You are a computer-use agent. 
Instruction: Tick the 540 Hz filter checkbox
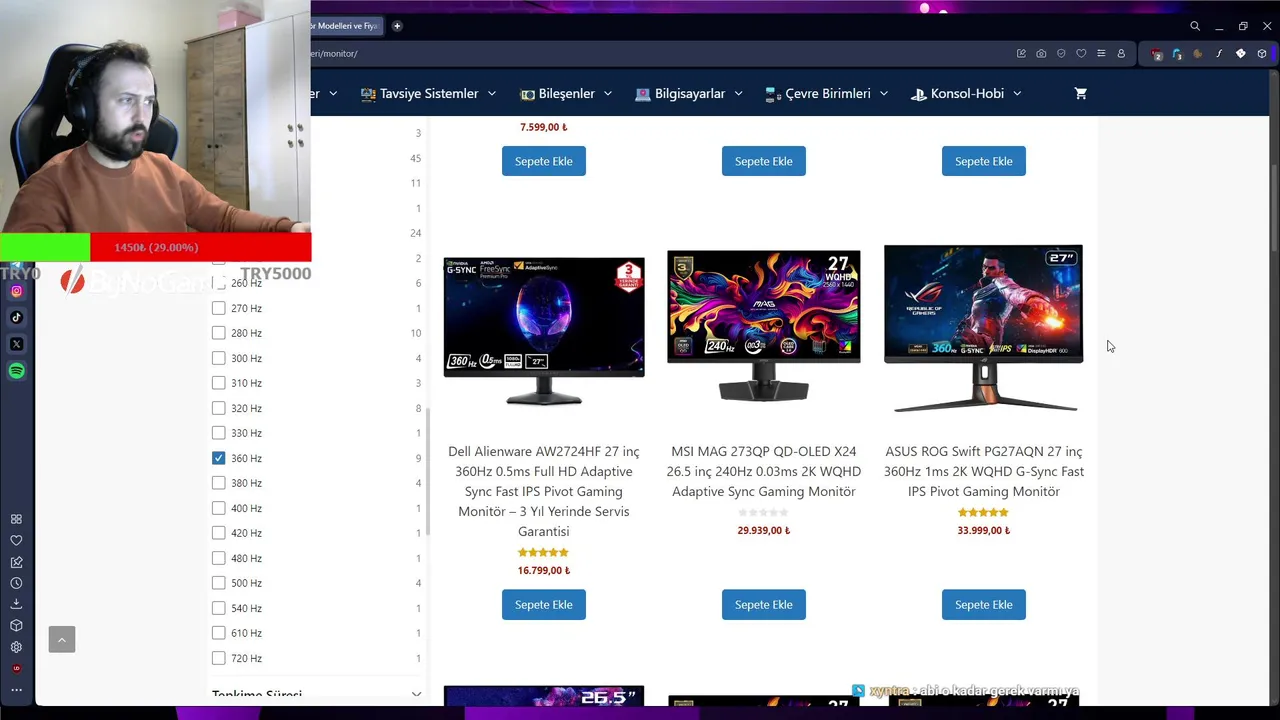[x=218, y=608]
